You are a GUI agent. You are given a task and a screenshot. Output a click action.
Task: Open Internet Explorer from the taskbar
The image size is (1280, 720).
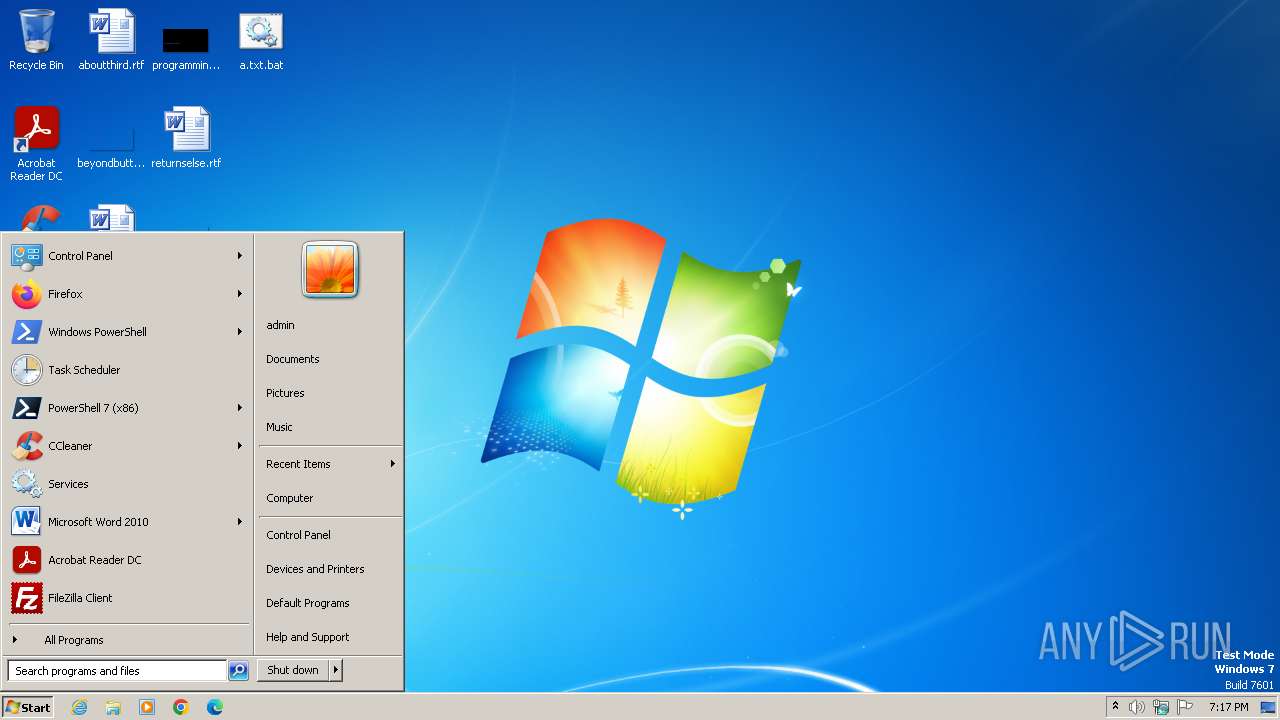79,707
